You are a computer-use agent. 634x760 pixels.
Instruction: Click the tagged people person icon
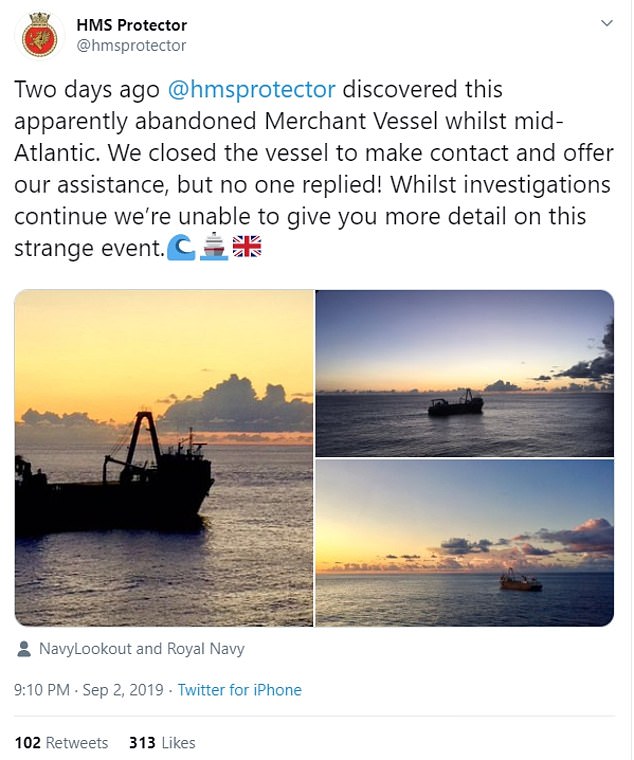tap(24, 649)
